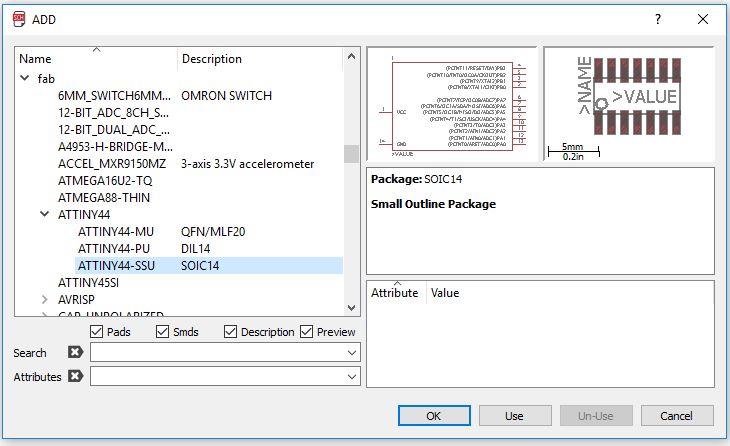
Task: Click the schematic symbol preview
Action: tap(452, 103)
